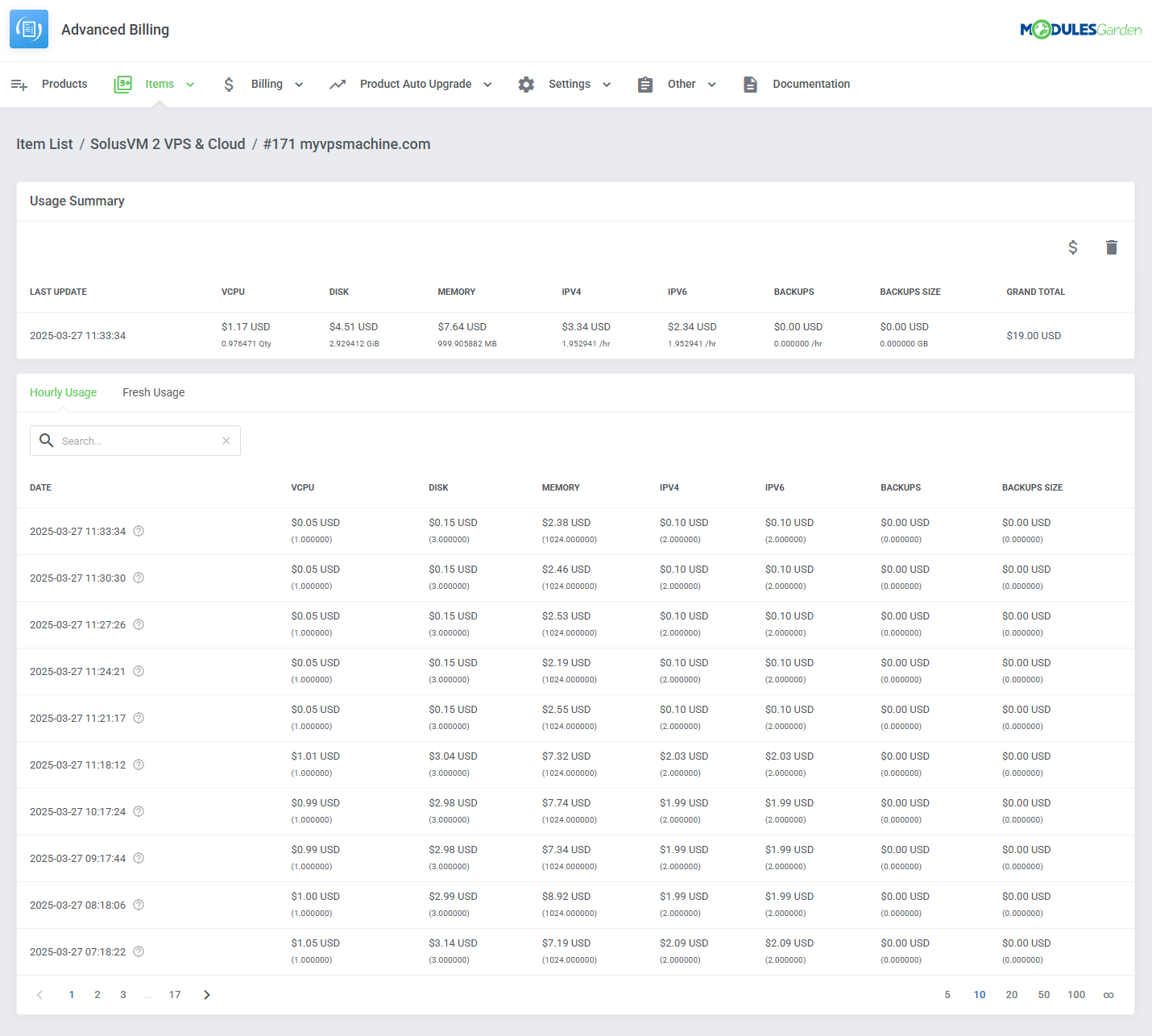Click the trash delete icon in Usage Summary
This screenshot has height=1036, width=1152.
click(x=1111, y=247)
